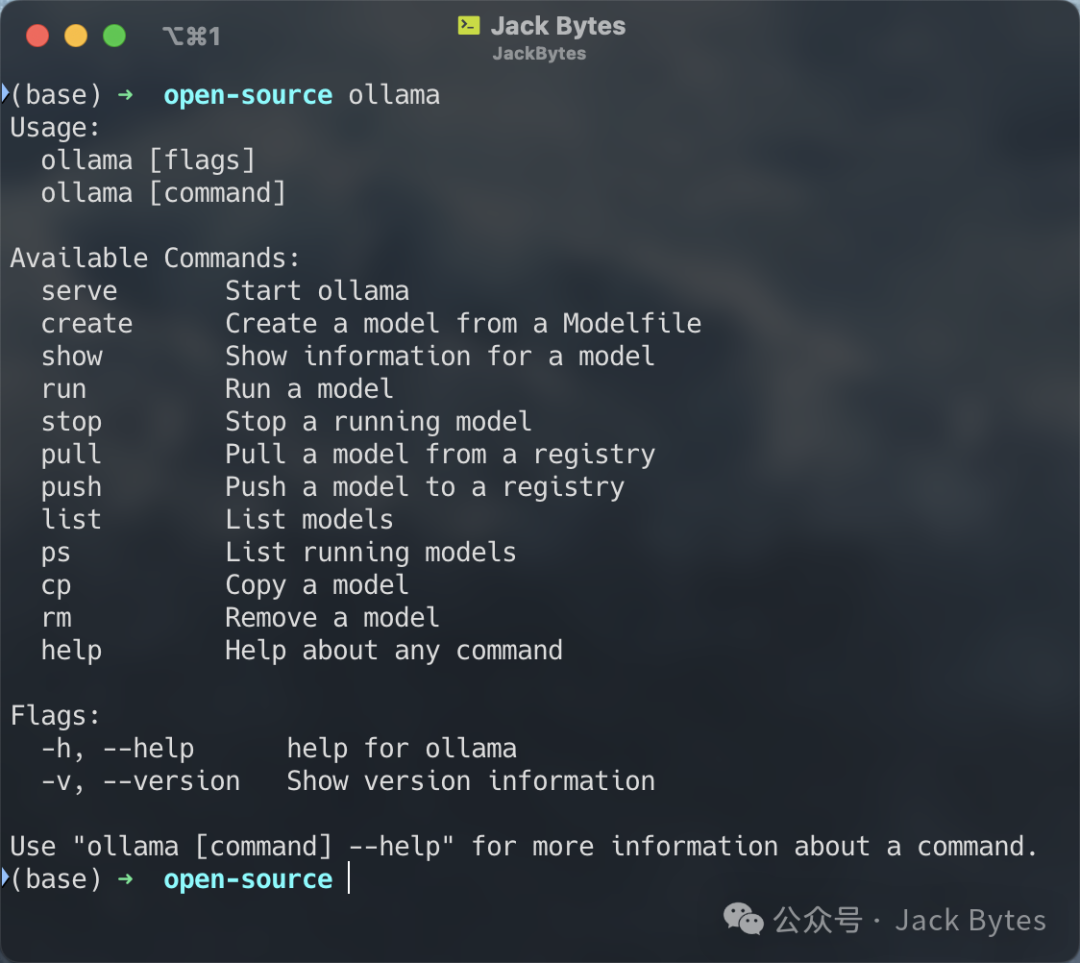Click 'Pull a model from a registry' text
This screenshot has height=963, width=1080.
point(440,455)
